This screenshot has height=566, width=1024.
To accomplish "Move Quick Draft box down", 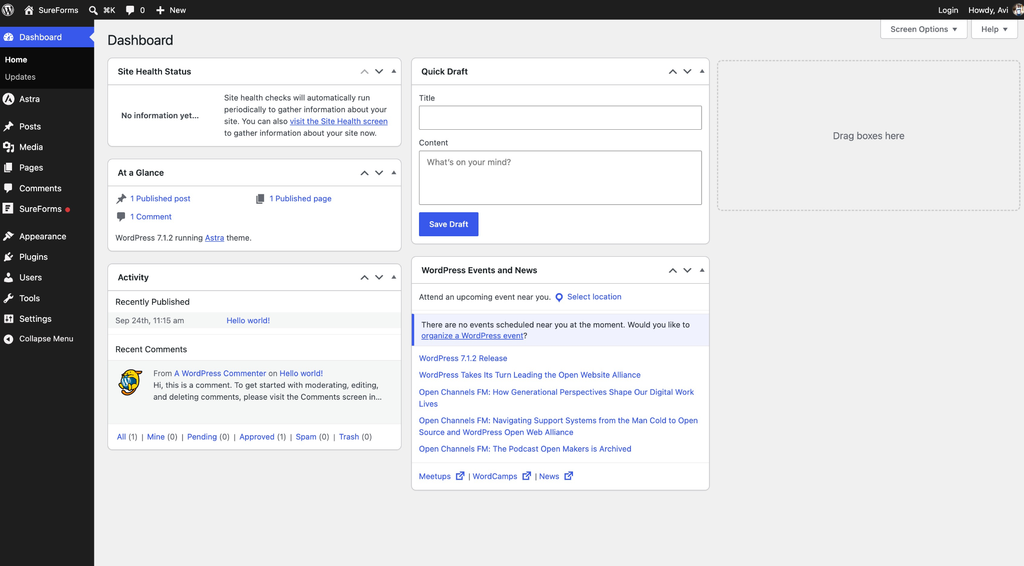I will [687, 72].
